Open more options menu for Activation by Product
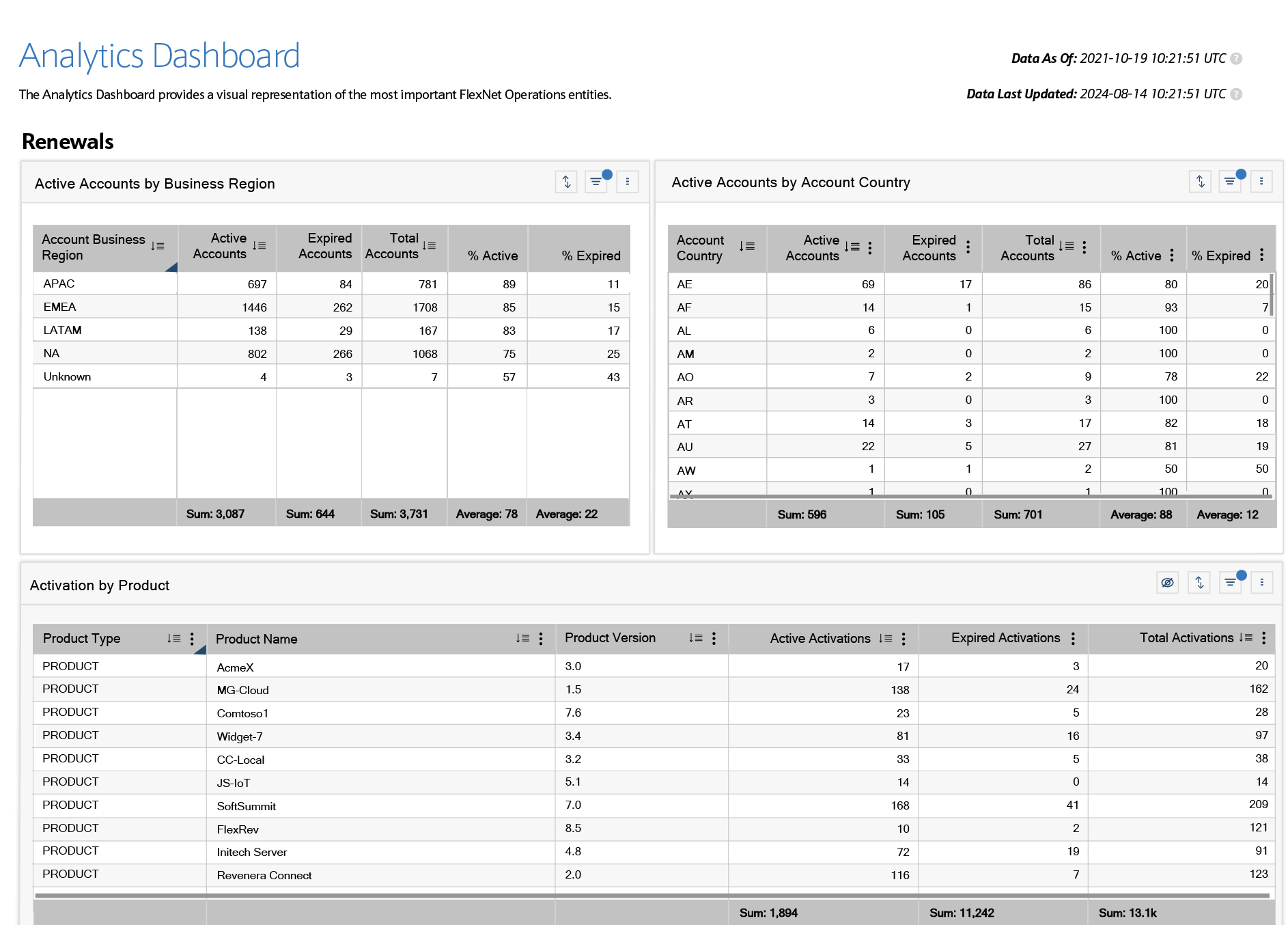The height and width of the screenshot is (925, 1288). (1261, 583)
